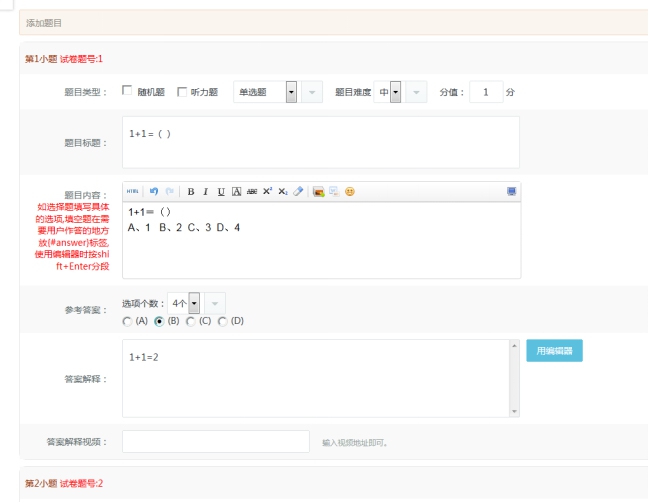Screen dimensions: 649x502
Task: Enable the 听力题 checkbox
Action: click(182, 91)
